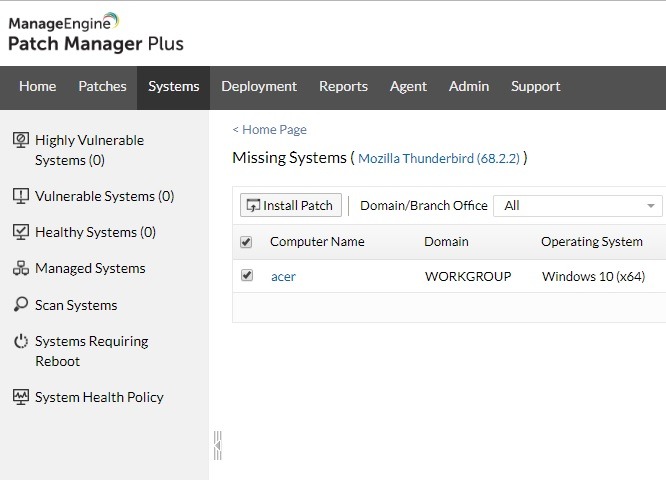Toggle the select-all checkbox in table header

coord(247,242)
